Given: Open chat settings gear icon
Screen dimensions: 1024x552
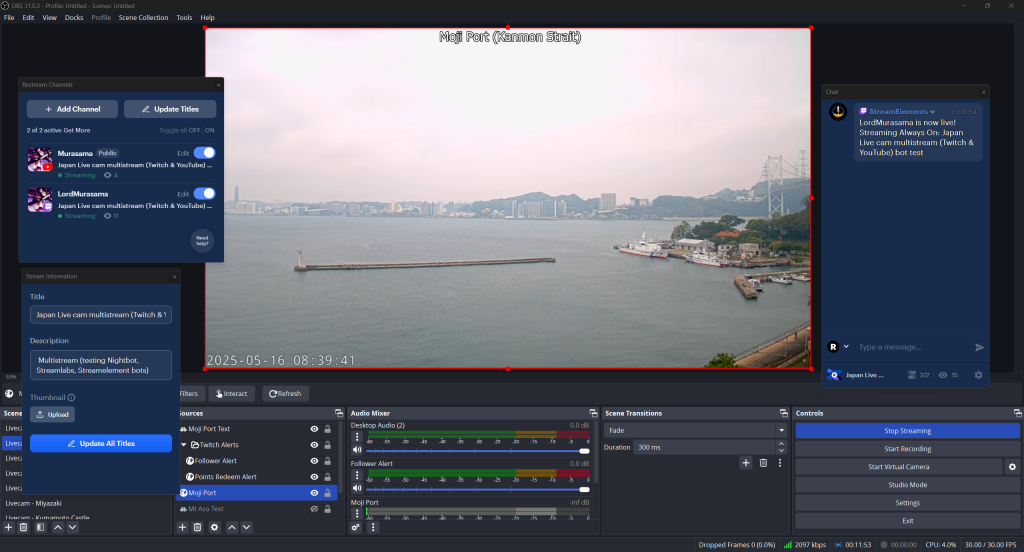Looking at the screenshot, I should (x=978, y=375).
